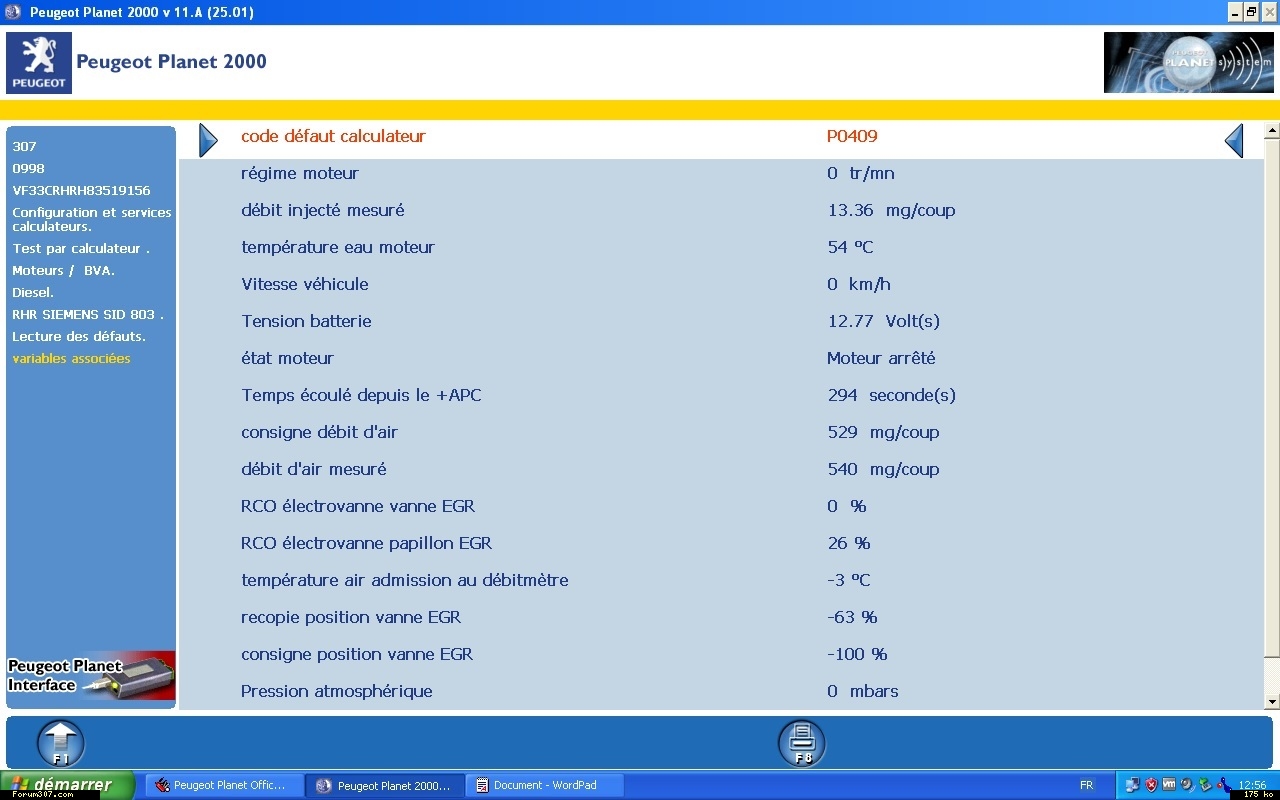Click the FR language indicator in the taskbar
Image resolution: width=1280 pixels, height=800 pixels.
point(1086,785)
